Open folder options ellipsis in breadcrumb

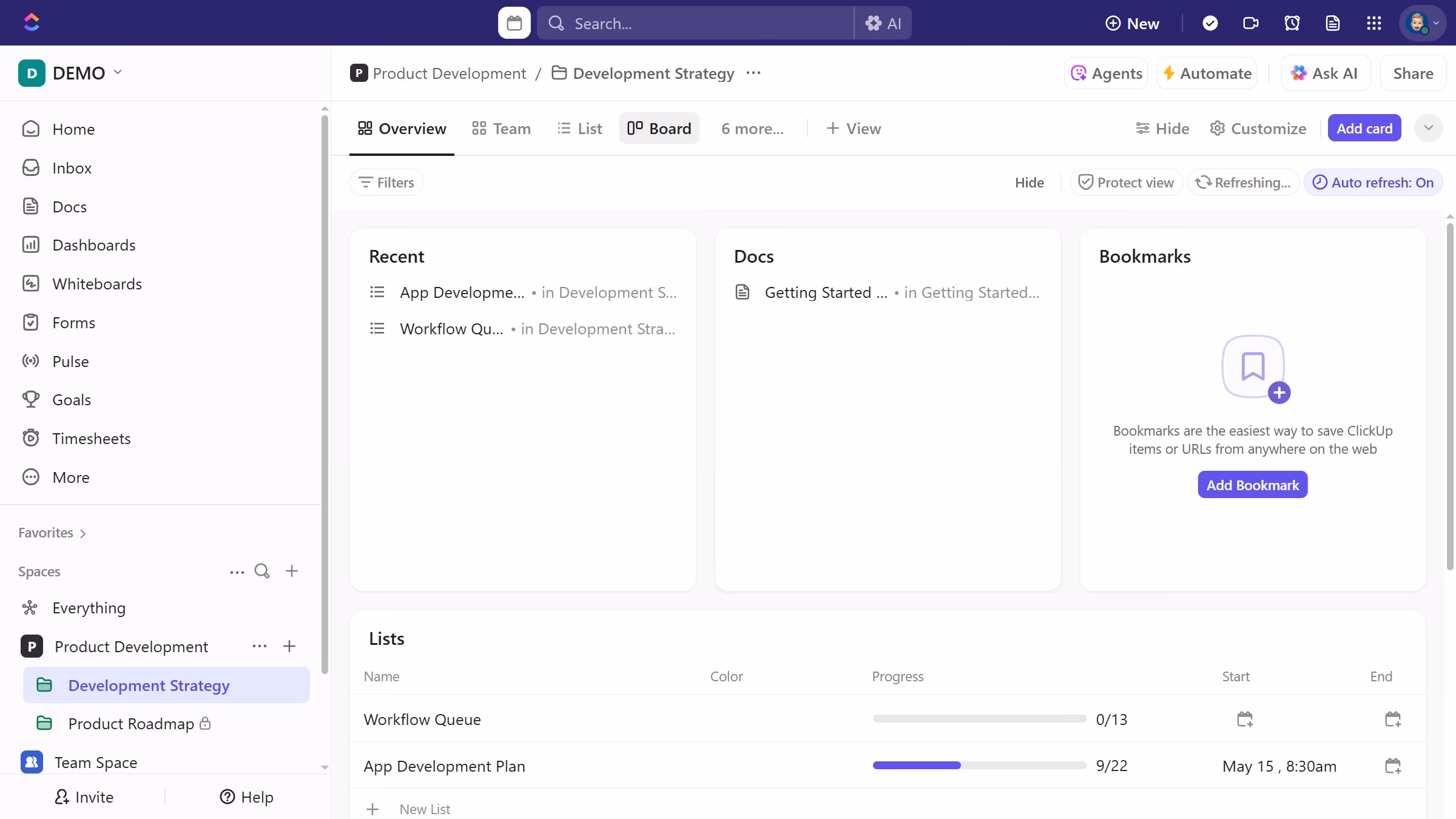tap(753, 73)
